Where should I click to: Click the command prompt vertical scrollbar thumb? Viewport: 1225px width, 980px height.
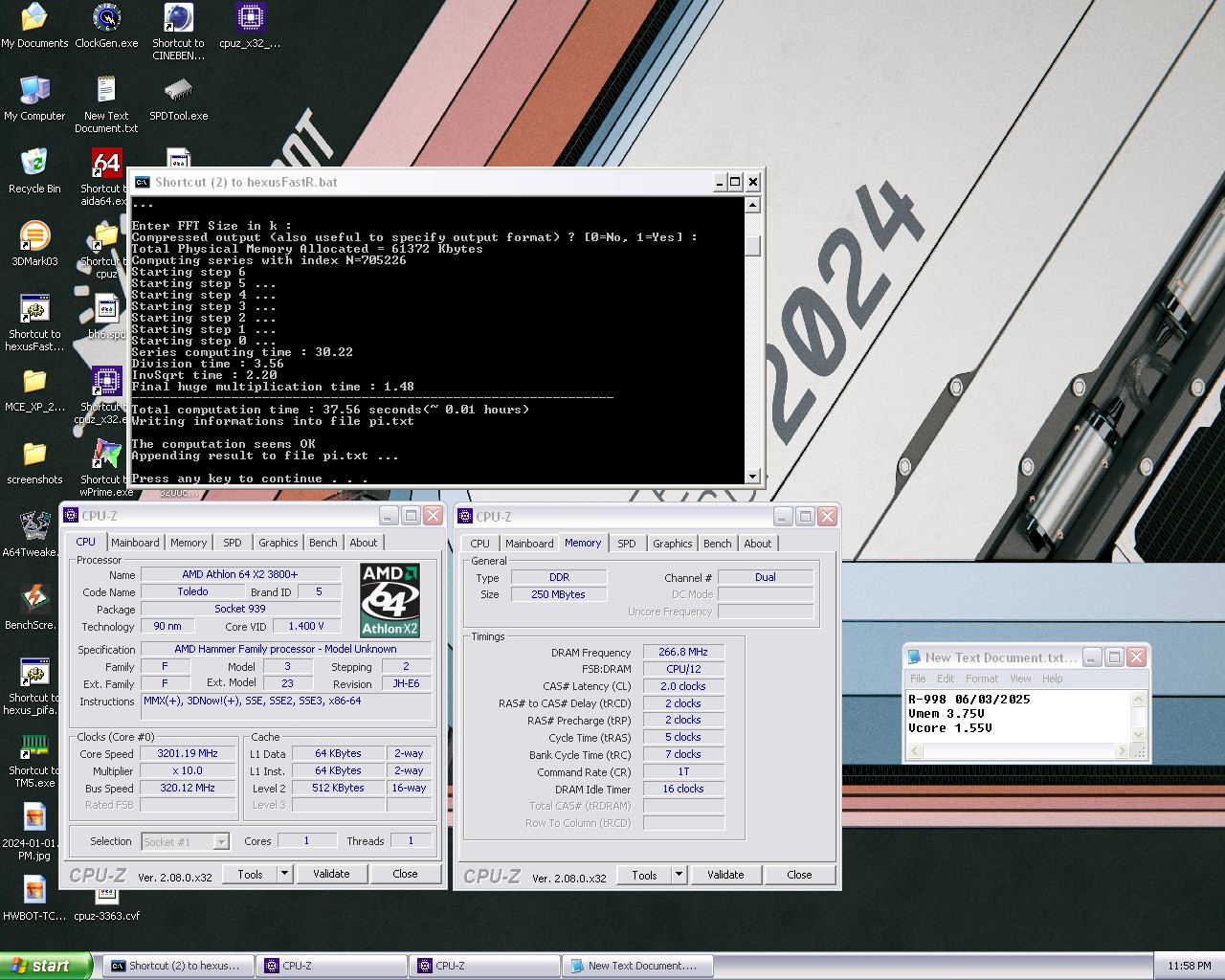pos(752,245)
